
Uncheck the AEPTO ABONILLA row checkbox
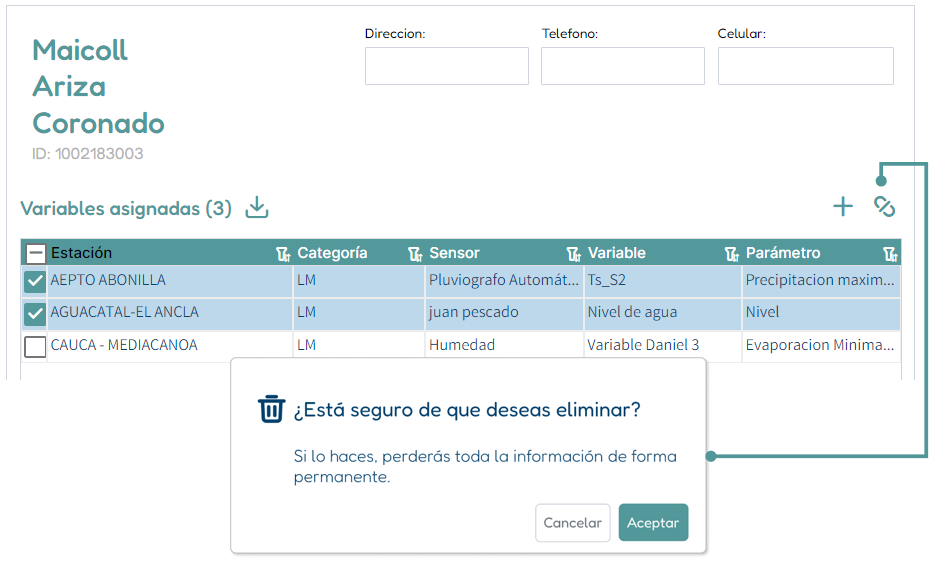35,281
